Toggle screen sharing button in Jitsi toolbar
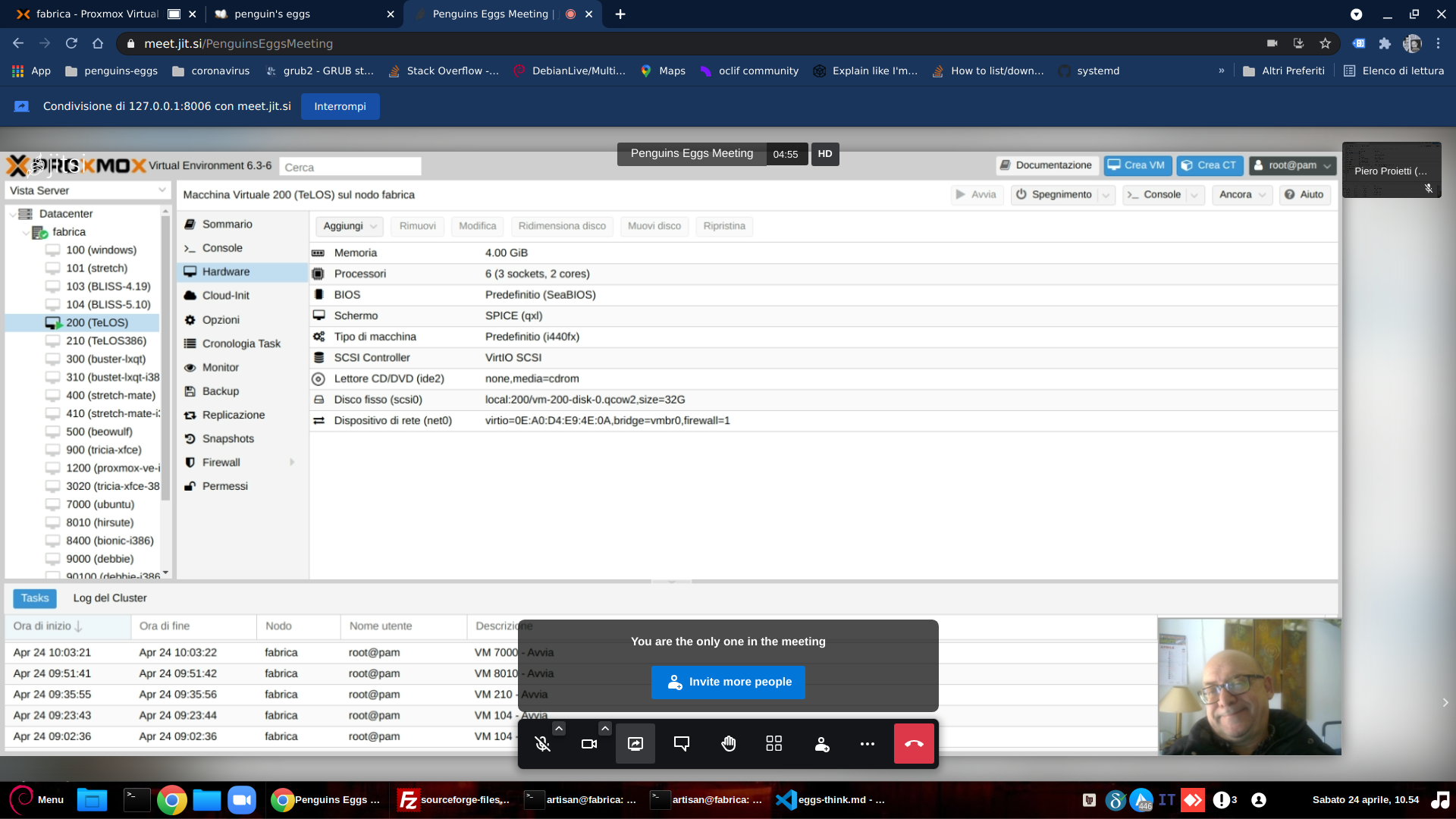1456x819 pixels. click(x=635, y=744)
